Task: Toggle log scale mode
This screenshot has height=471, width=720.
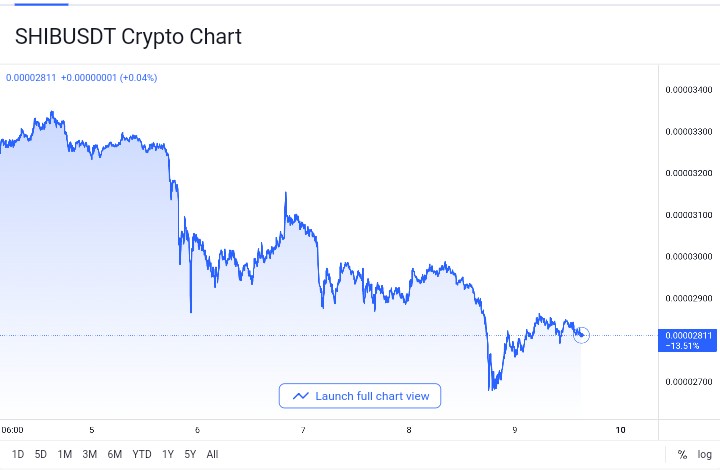Action: coord(704,454)
